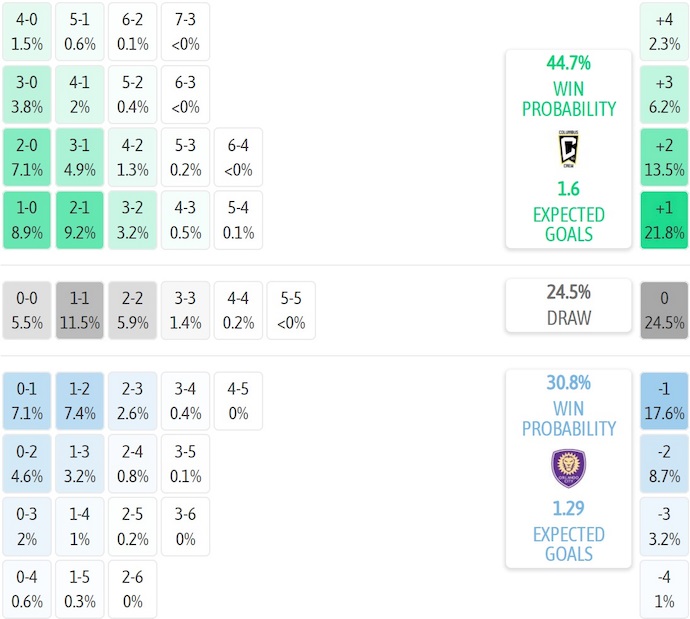
Task: Click the Orlando City team logo
Action: point(568,468)
